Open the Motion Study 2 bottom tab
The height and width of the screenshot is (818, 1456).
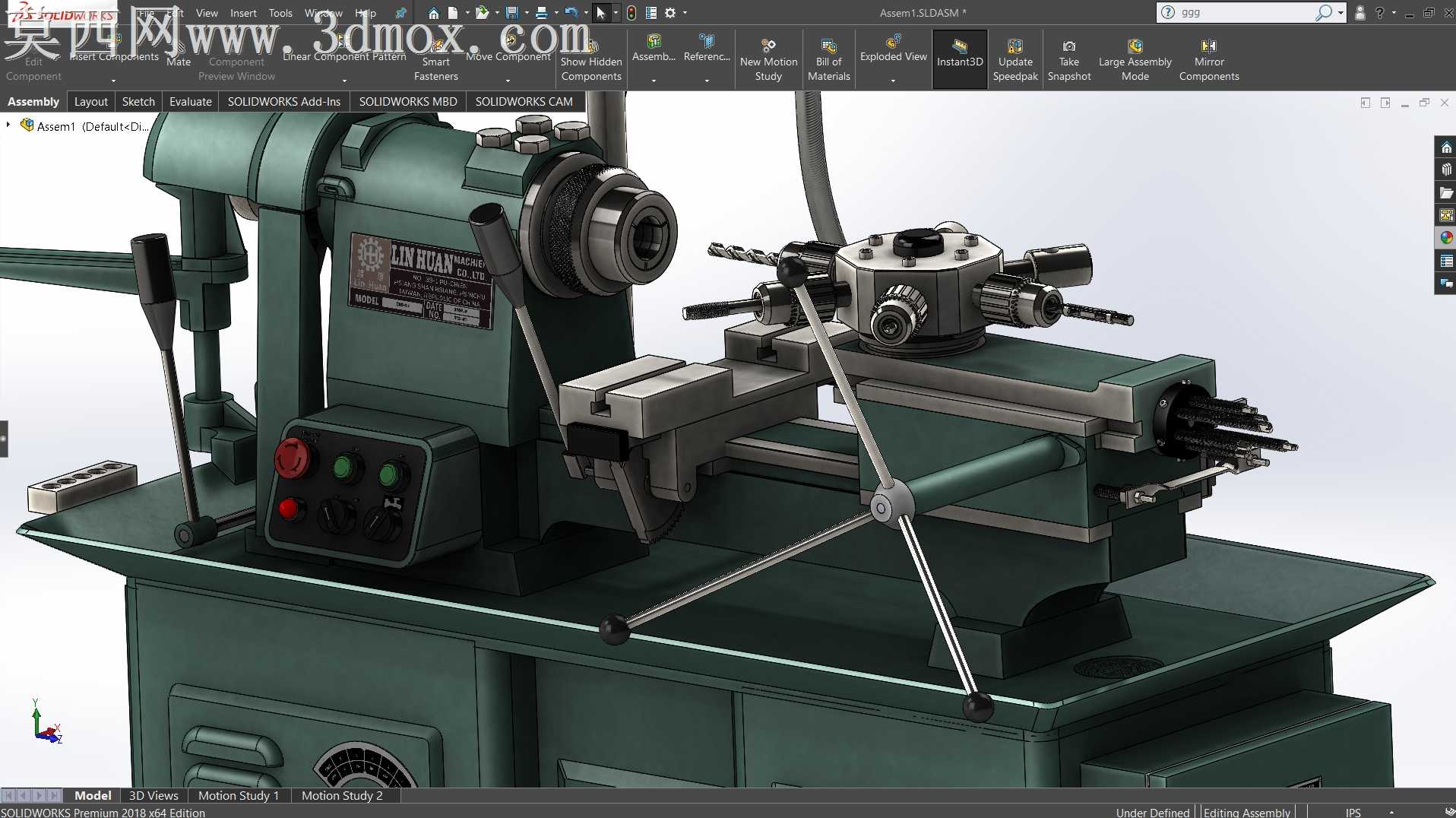point(342,795)
